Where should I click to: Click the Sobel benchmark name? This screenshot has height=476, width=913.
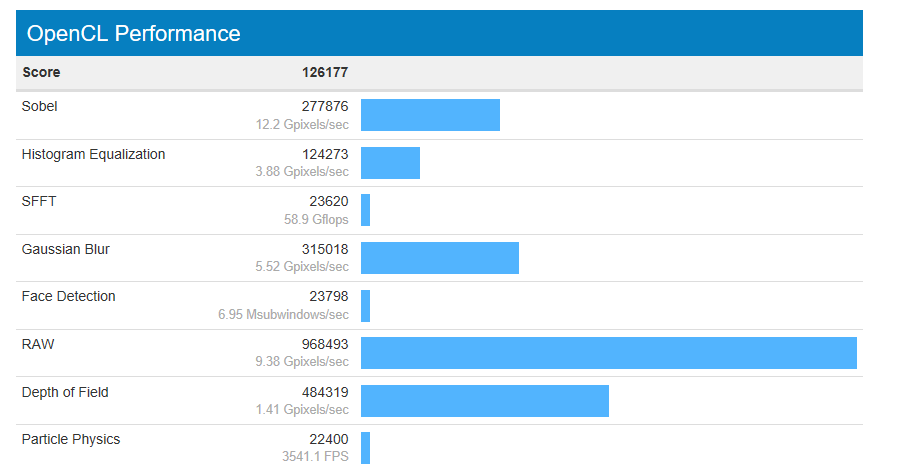point(40,106)
